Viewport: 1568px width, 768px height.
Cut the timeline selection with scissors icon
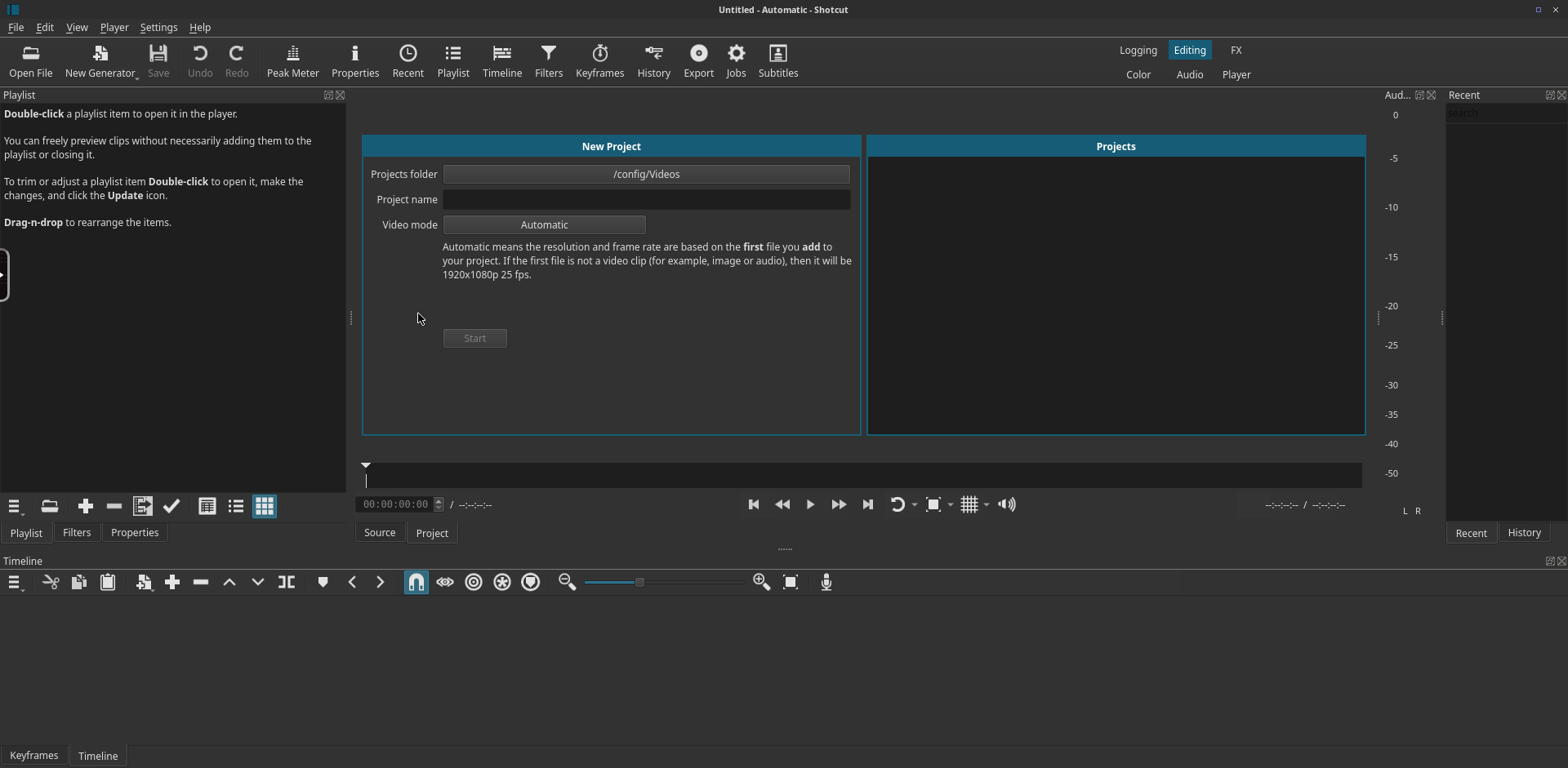tap(51, 583)
